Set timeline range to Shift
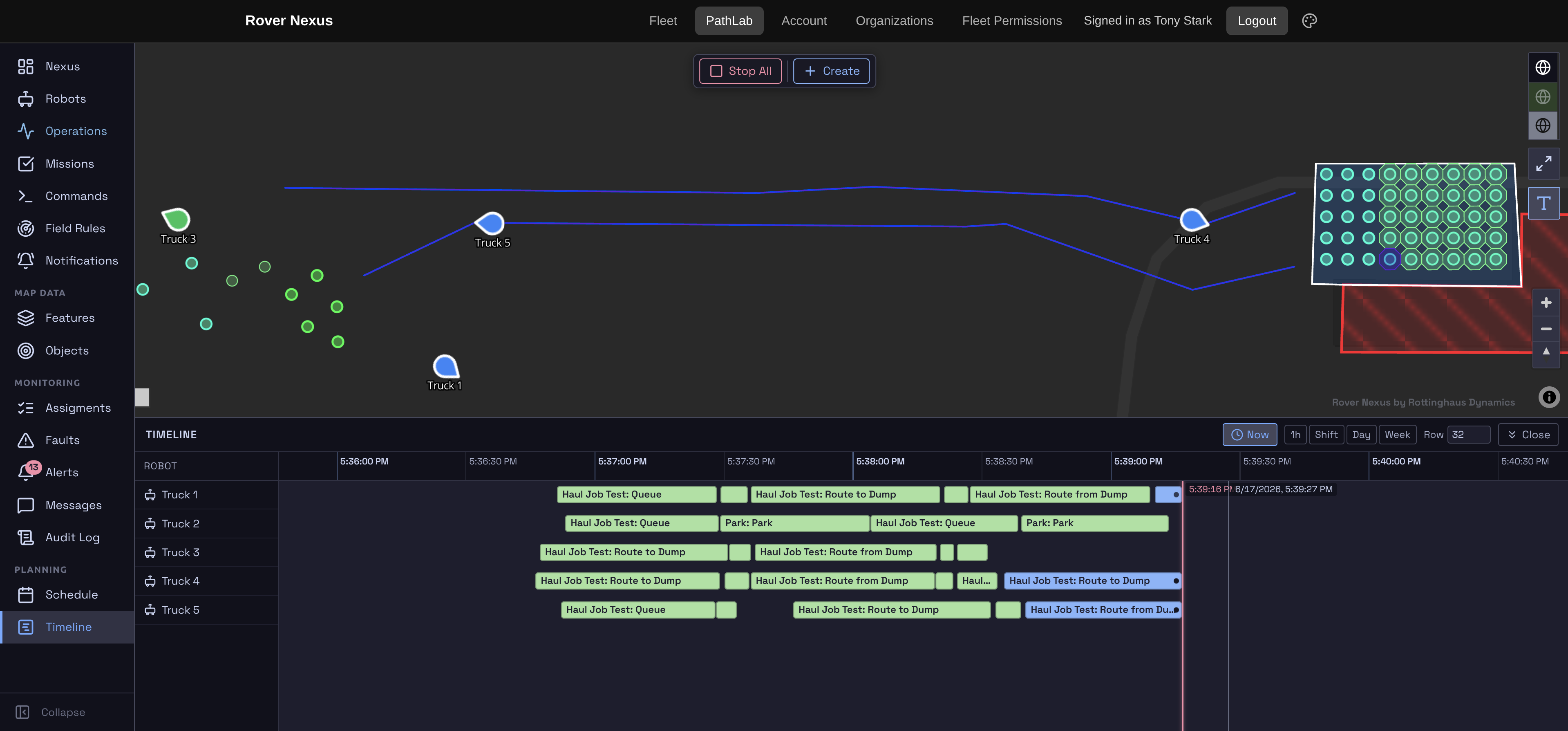Viewport: 1568px width, 731px height. 1326,435
